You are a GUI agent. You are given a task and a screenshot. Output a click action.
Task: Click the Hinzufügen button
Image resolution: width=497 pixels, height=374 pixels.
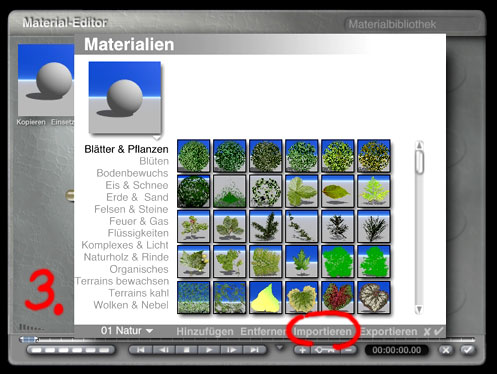pyautogui.click(x=205, y=331)
